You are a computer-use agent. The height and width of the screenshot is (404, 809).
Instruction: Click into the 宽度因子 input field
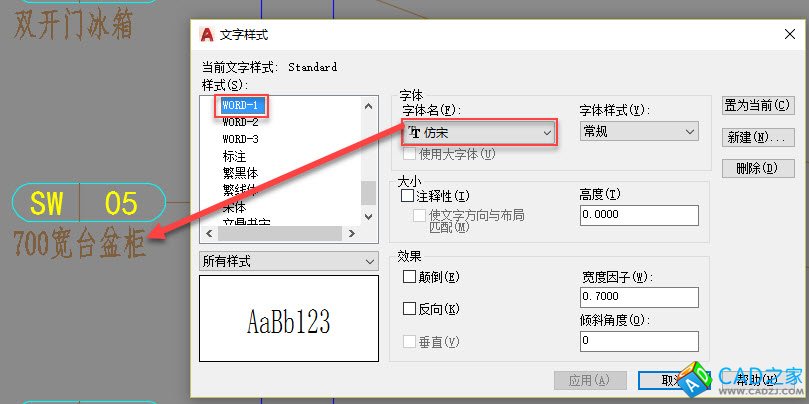coord(638,297)
